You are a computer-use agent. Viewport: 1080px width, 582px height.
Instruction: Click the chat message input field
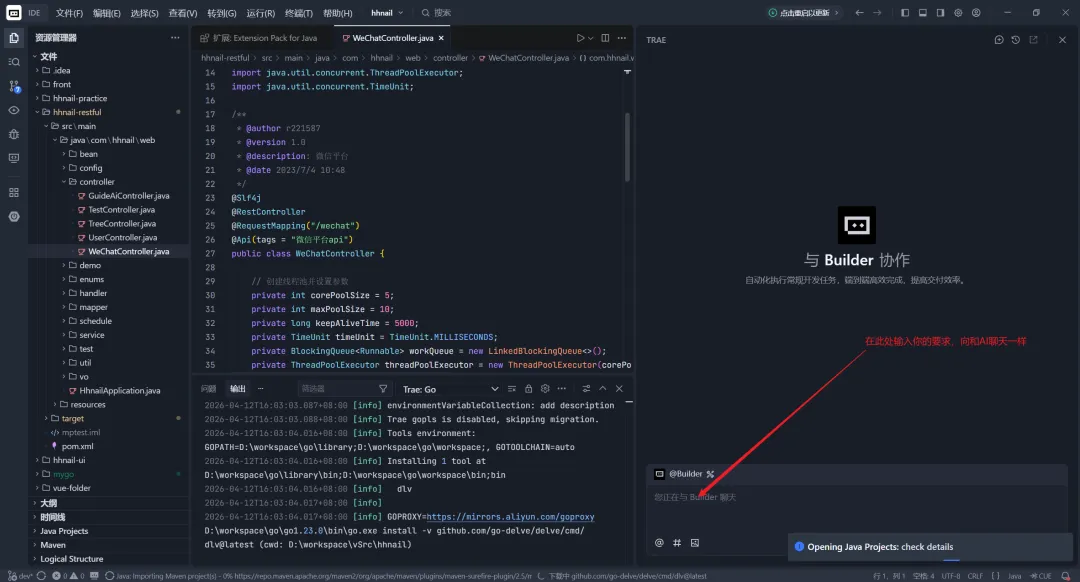point(857,508)
